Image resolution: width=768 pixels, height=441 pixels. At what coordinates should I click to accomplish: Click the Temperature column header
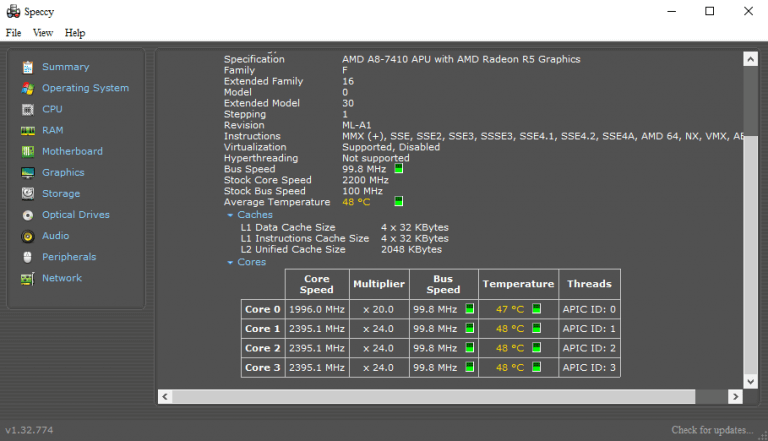pos(518,284)
